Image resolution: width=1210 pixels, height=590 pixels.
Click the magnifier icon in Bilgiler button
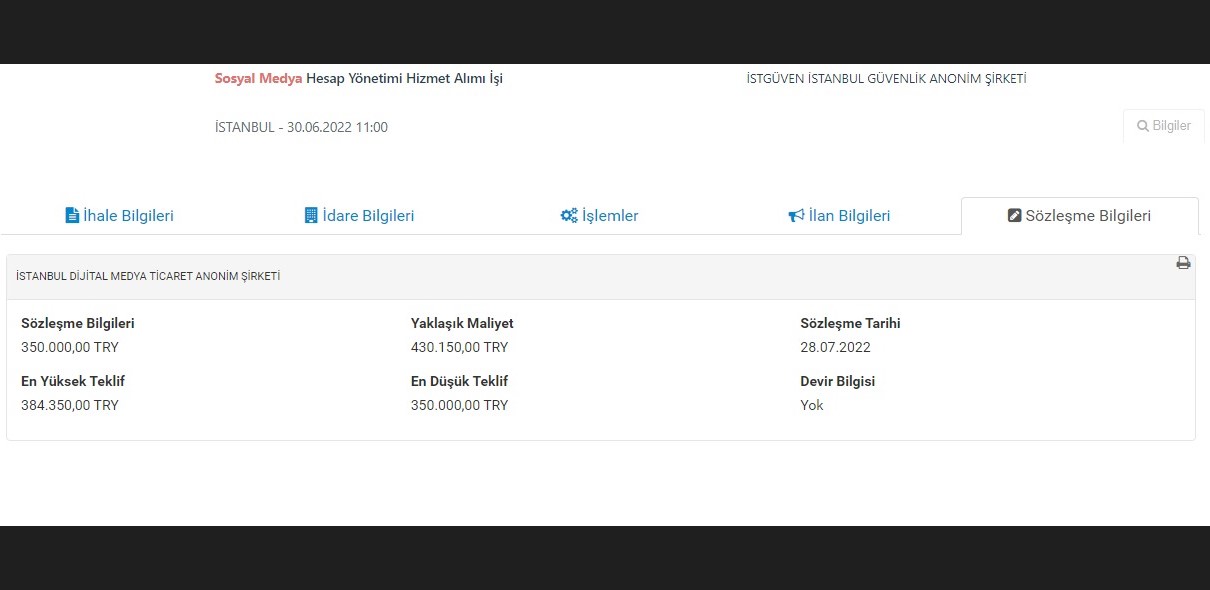[x=1142, y=126]
